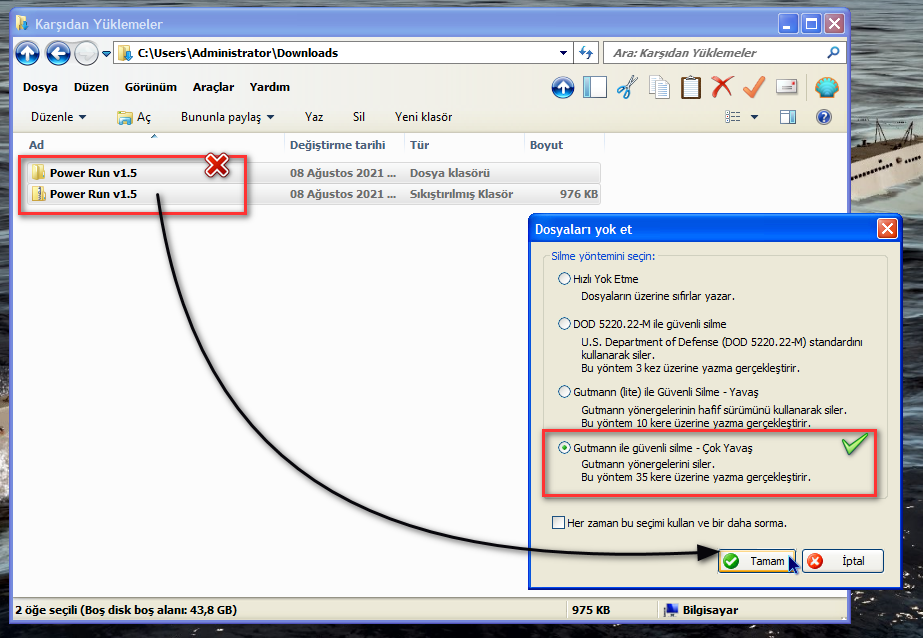
Task: Click the Tamam button
Action: click(x=757, y=561)
